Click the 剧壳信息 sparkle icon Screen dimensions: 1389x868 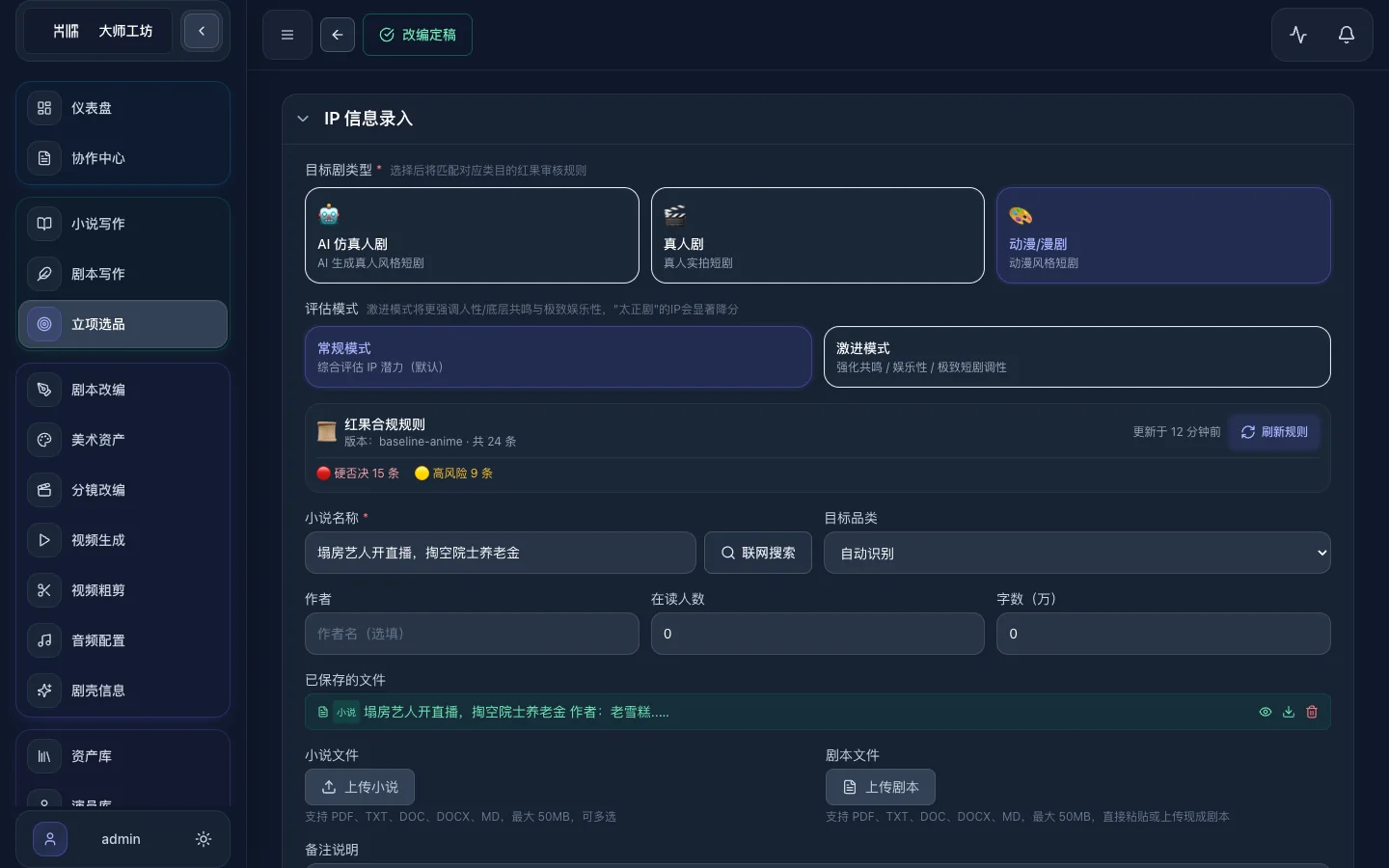44,691
